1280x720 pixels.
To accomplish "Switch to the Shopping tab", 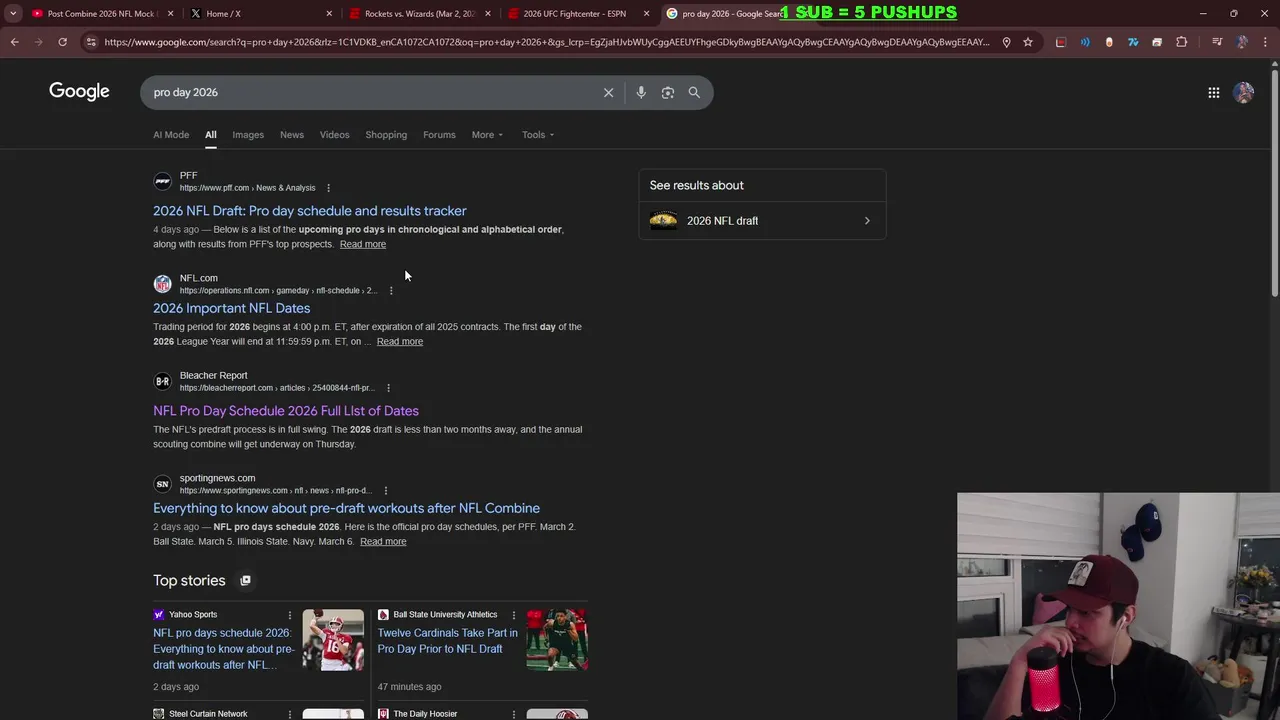I will coord(386,135).
